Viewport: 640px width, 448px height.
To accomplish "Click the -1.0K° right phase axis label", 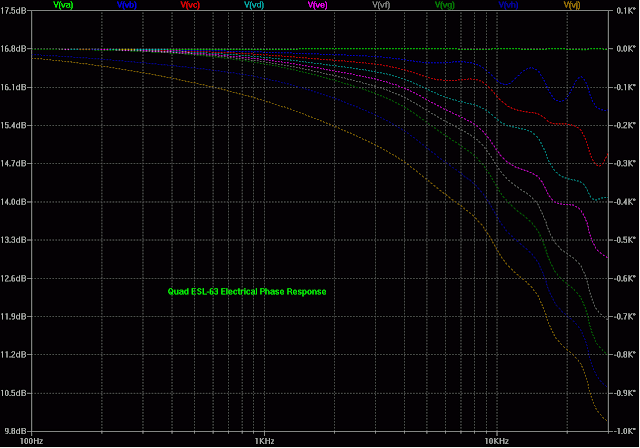I will tap(625, 431).
